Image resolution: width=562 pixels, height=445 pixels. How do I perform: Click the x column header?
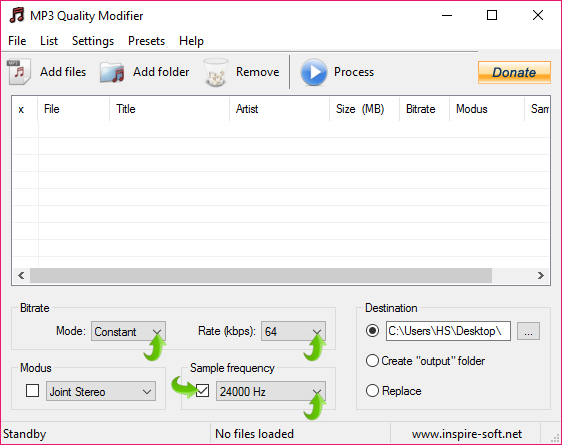tap(25, 109)
